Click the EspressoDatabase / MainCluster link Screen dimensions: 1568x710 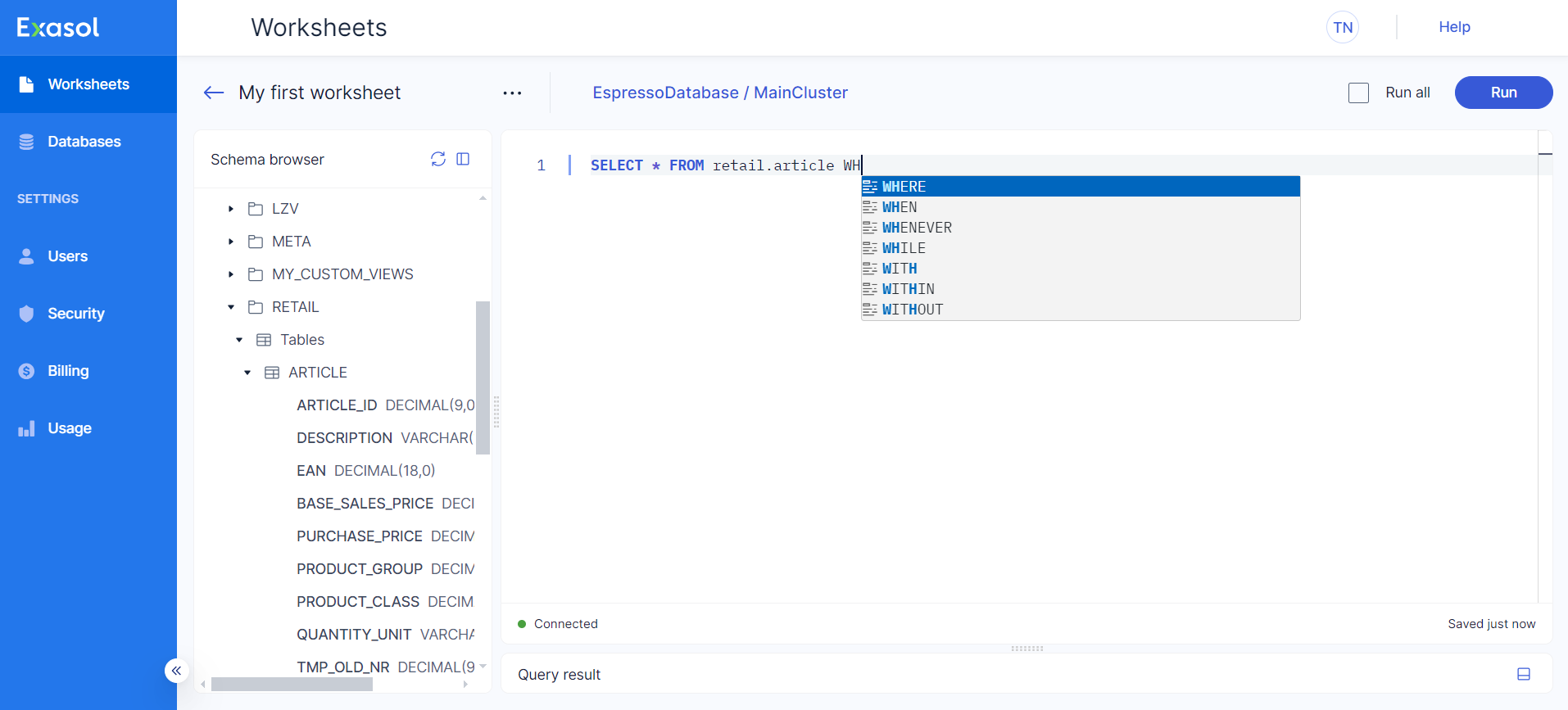click(x=720, y=93)
